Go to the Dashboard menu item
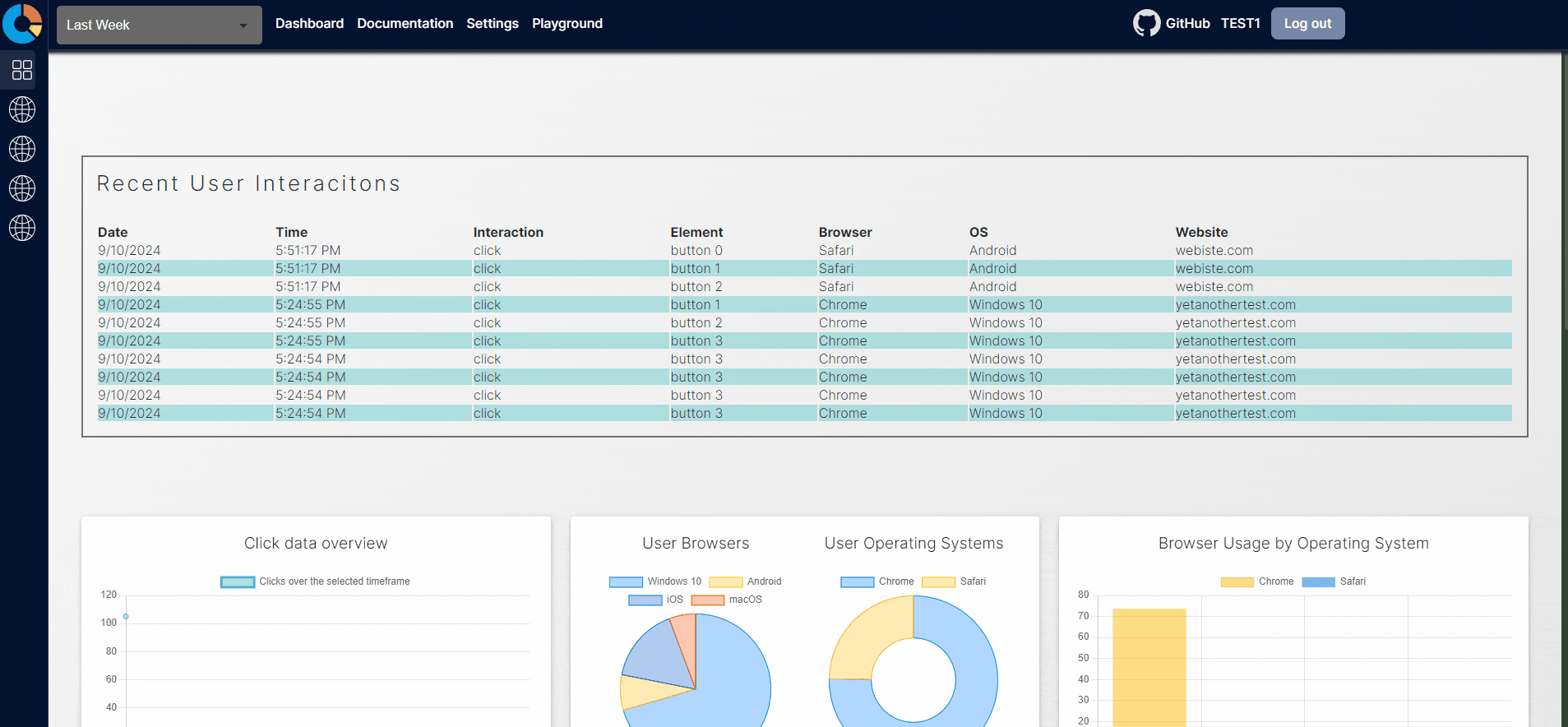Image resolution: width=1568 pixels, height=727 pixels. (309, 24)
